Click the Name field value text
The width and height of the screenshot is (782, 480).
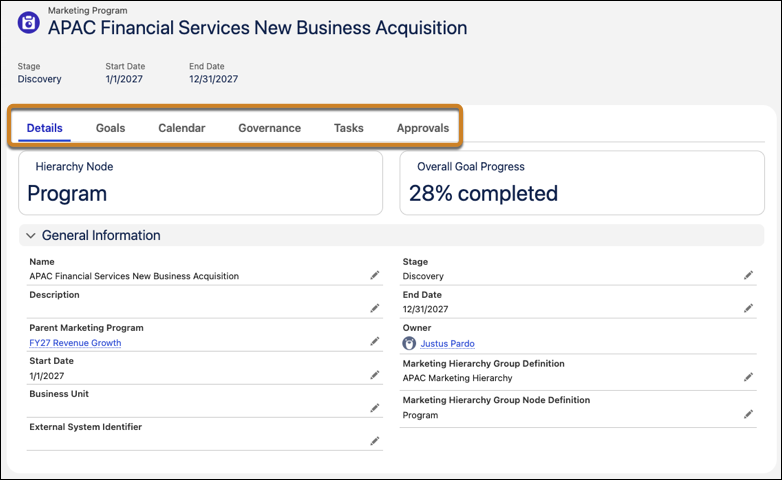point(134,276)
